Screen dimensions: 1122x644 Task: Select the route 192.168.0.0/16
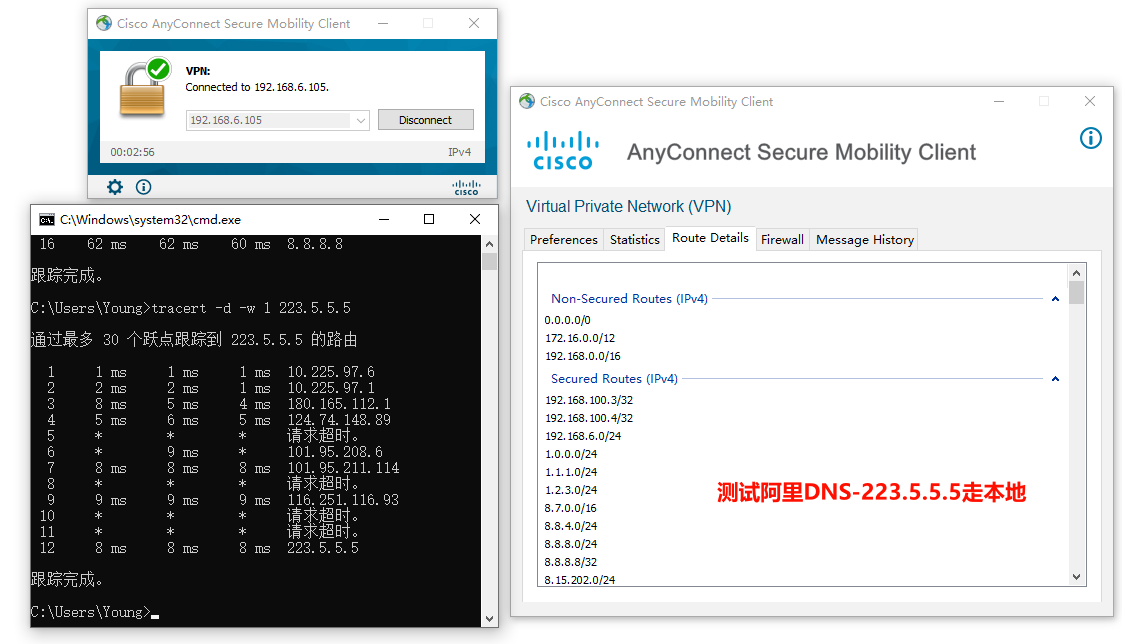[x=582, y=356]
